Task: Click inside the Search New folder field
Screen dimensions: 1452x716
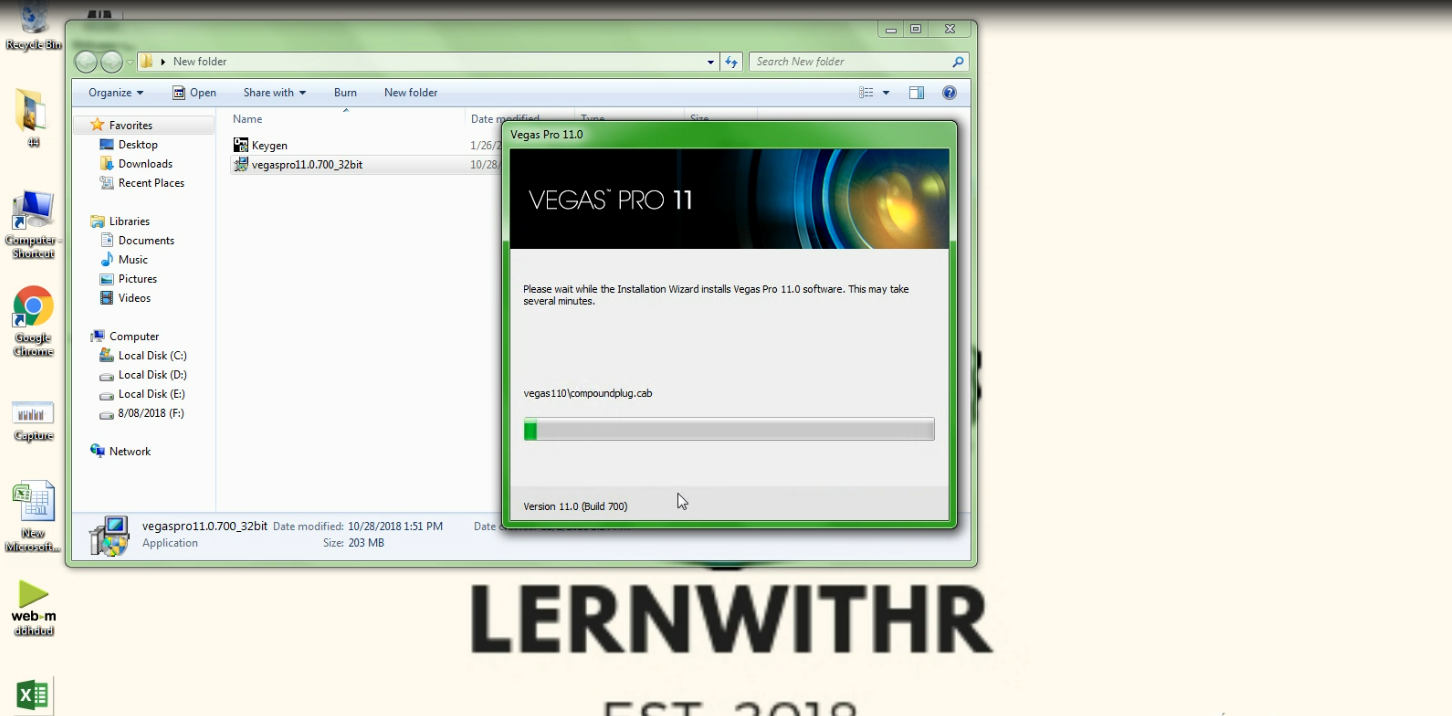Action: click(850, 62)
